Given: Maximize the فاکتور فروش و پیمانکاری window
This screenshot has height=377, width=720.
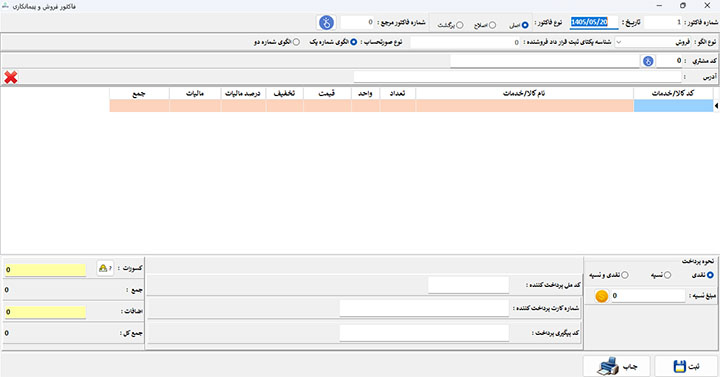Looking at the screenshot, I should (x=683, y=6).
